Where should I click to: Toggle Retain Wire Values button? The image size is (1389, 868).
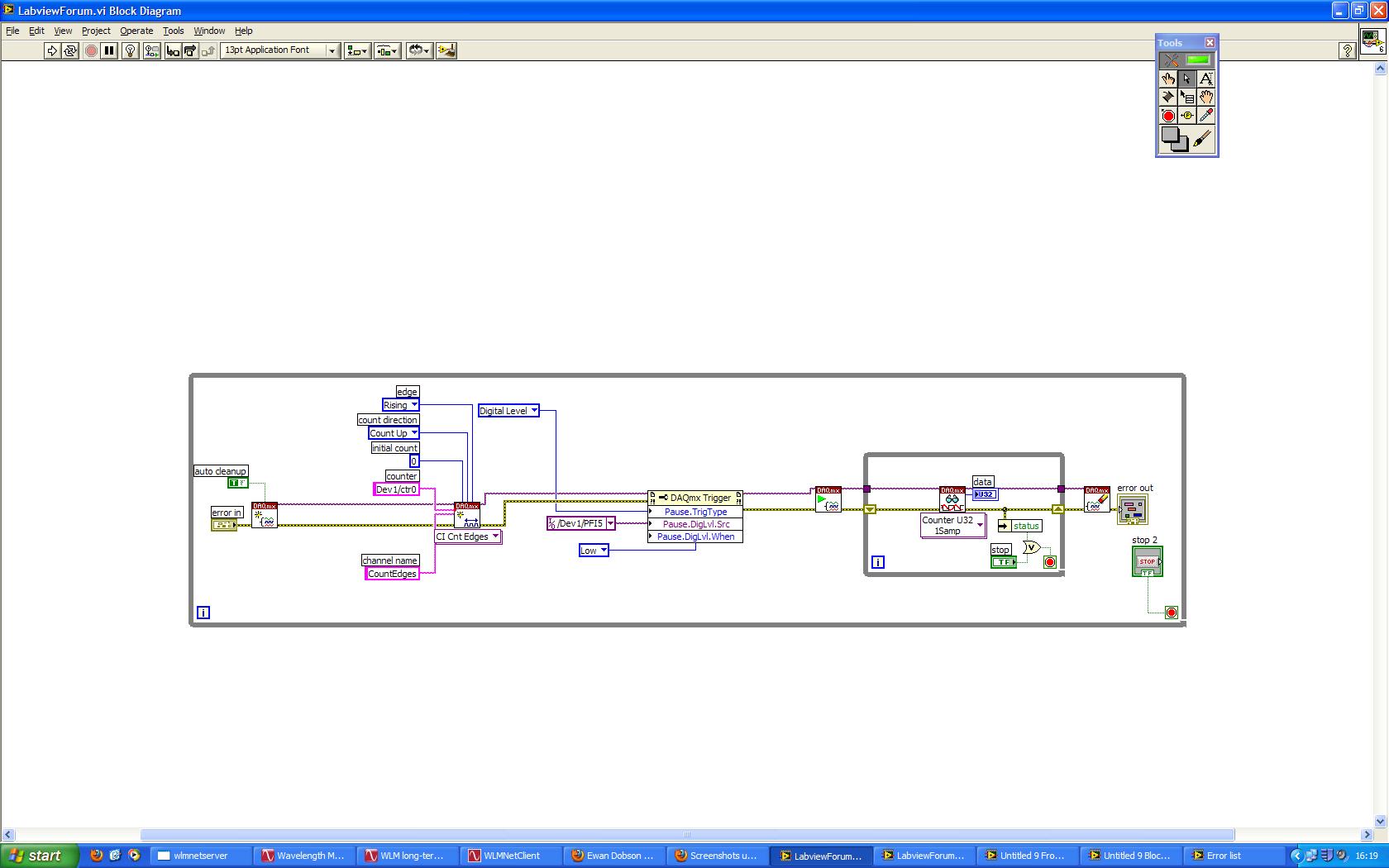[151, 50]
